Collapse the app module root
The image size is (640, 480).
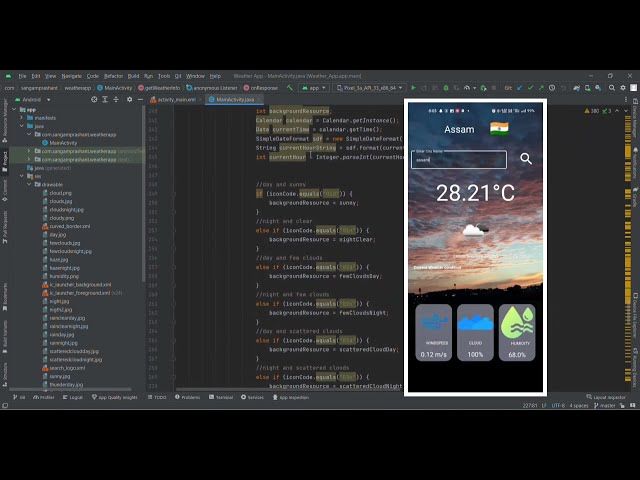pyautogui.click(x=14, y=109)
